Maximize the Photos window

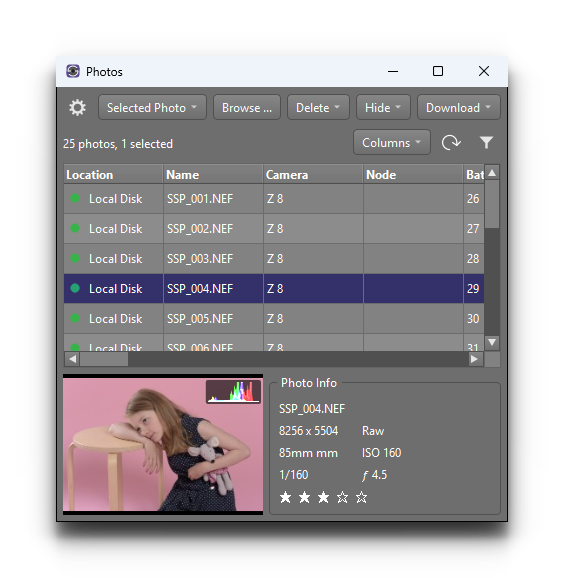(x=438, y=71)
